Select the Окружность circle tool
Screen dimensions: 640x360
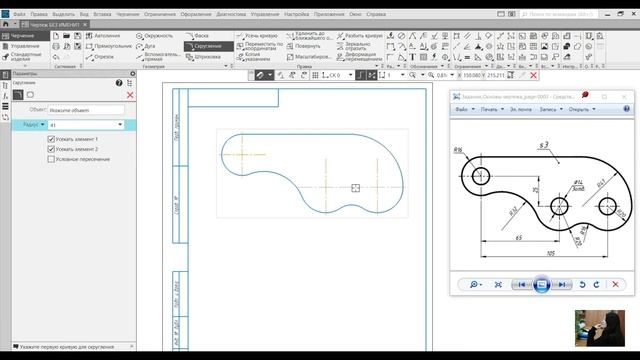154,36
